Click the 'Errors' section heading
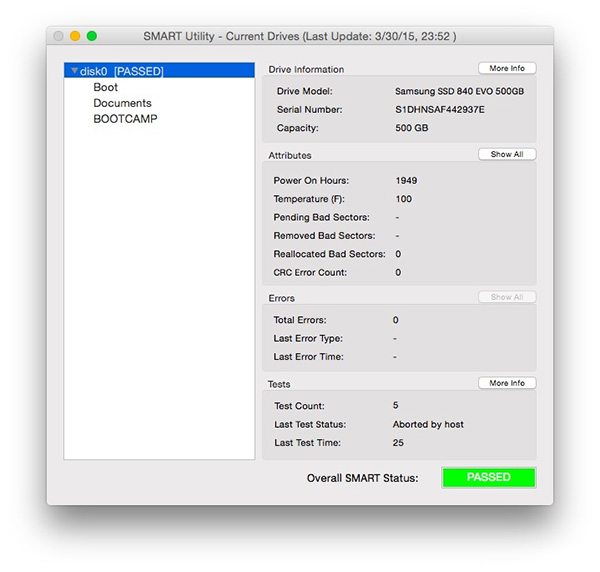The height and width of the screenshot is (572, 600). (x=281, y=298)
